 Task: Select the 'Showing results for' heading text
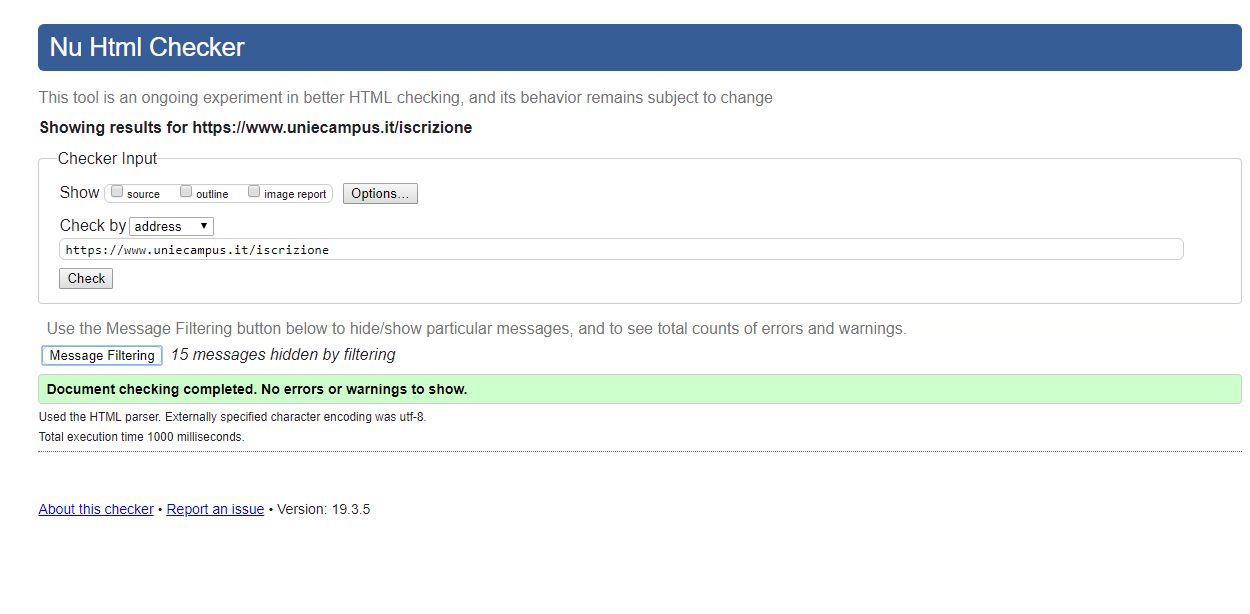pos(255,128)
